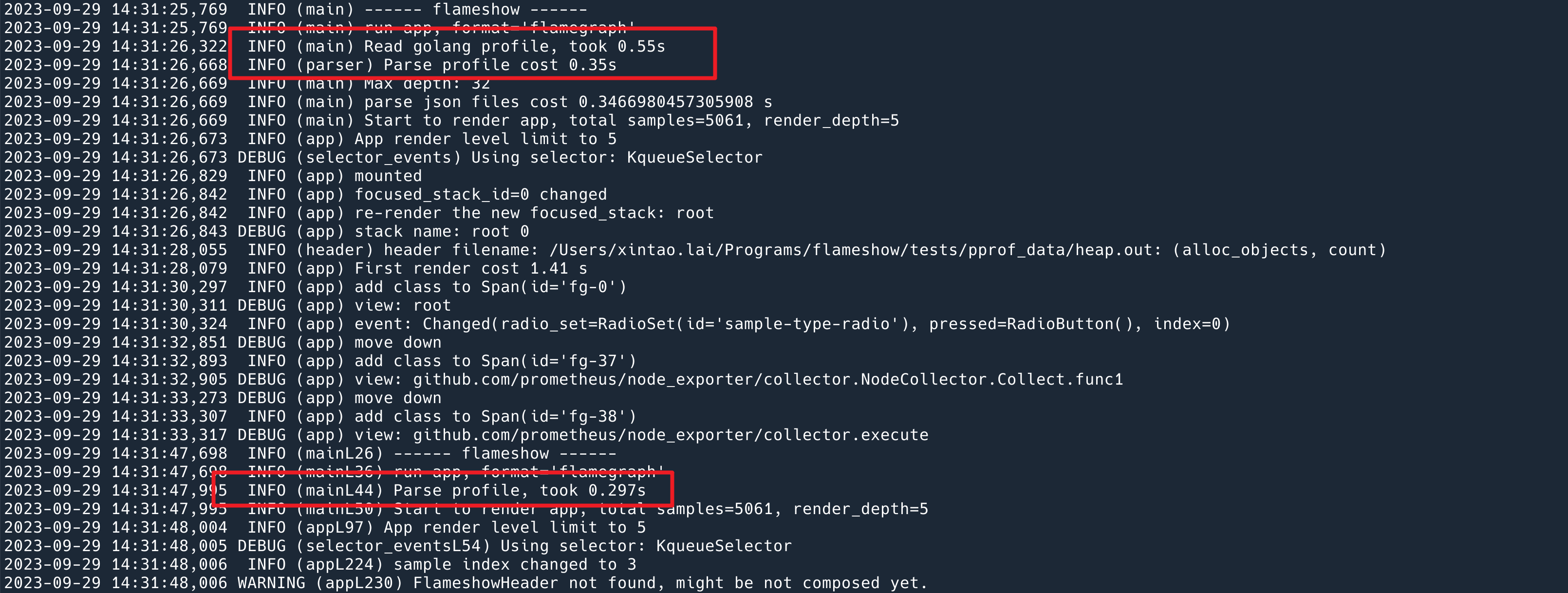Click the '(app) mounted' log line

388,176
